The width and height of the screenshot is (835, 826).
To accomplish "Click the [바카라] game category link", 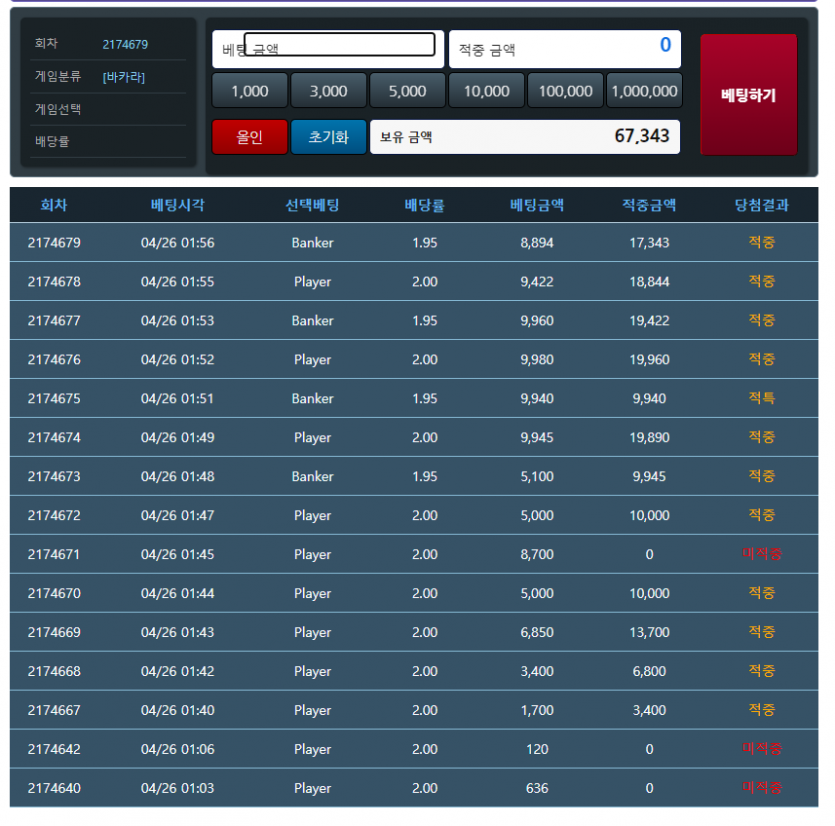I will pos(124,77).
